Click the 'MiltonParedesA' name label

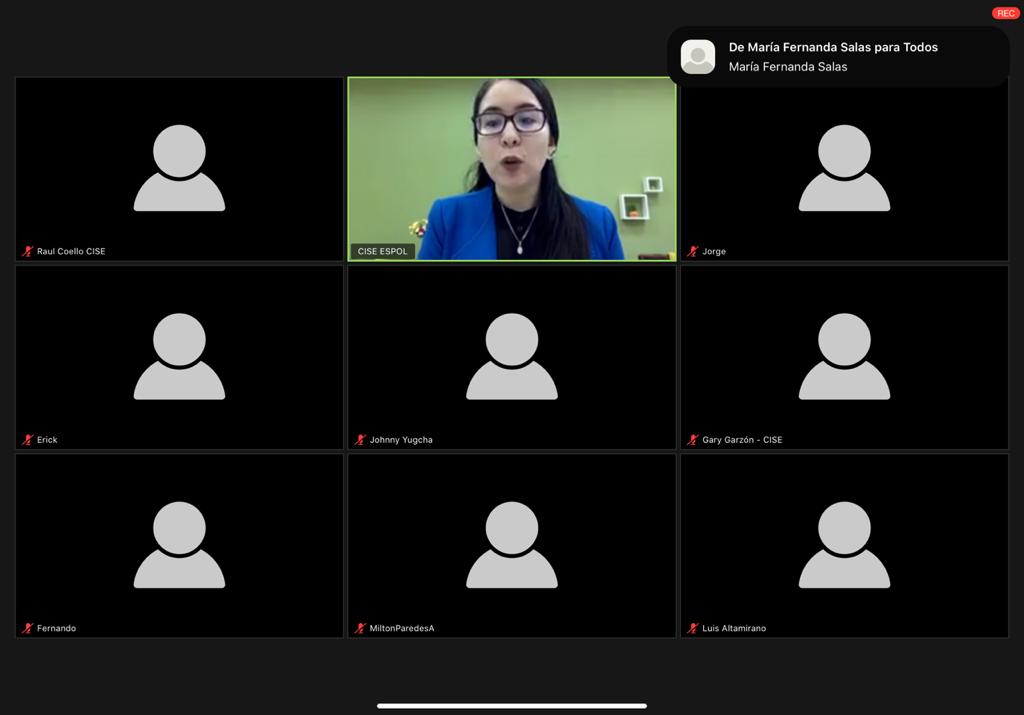click(402, 628)
